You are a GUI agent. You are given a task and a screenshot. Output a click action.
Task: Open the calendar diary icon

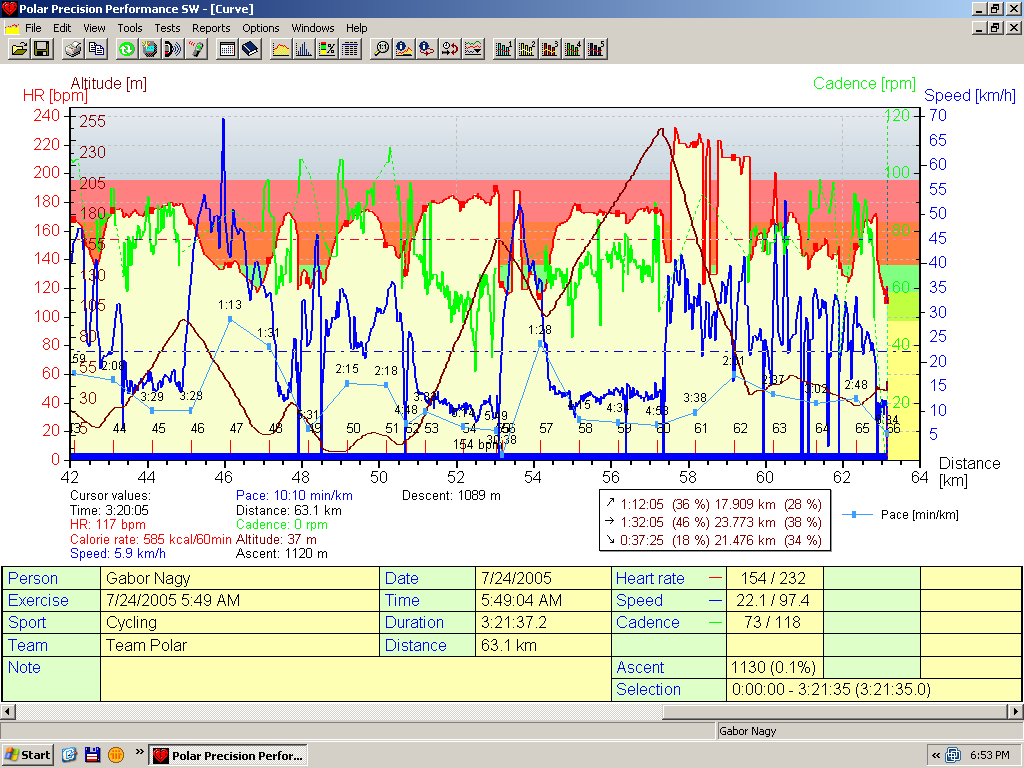coord(227,49)
